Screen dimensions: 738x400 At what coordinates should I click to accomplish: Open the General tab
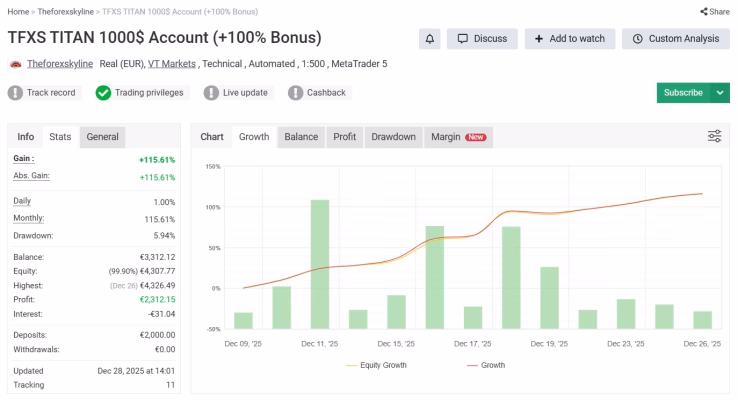102,137
